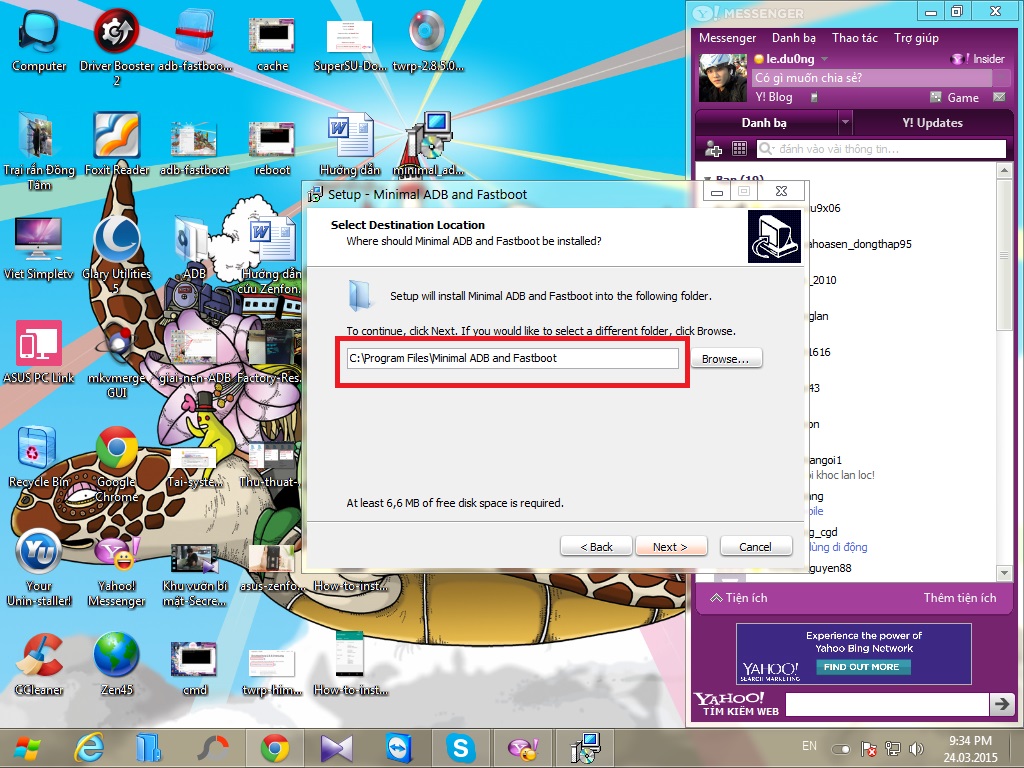Open TeamViewer from the taskbar
This screenshot has height=768, width=1024.
pyautogui.click(x=398, y=748)
